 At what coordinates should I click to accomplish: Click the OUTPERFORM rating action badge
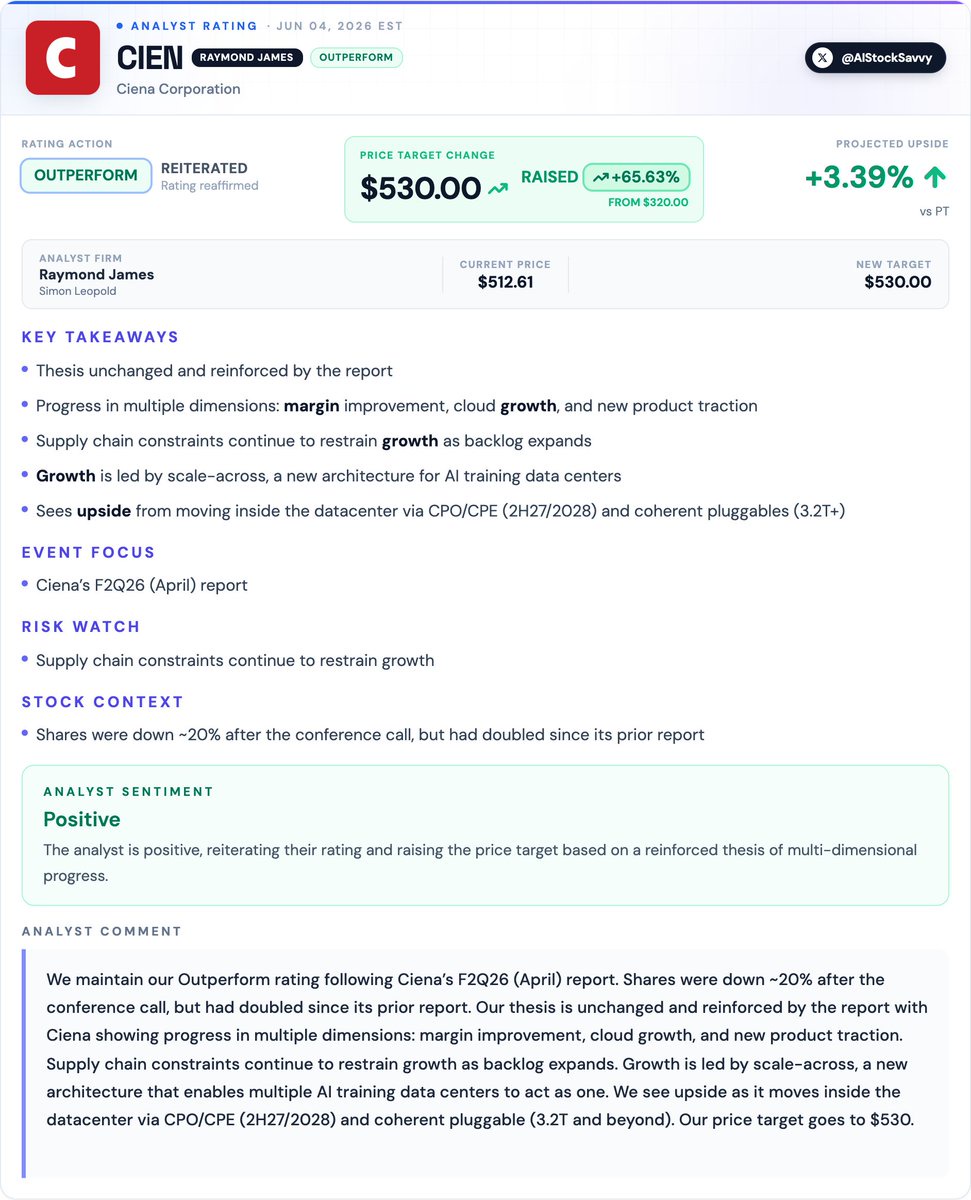tap(86, 175)
